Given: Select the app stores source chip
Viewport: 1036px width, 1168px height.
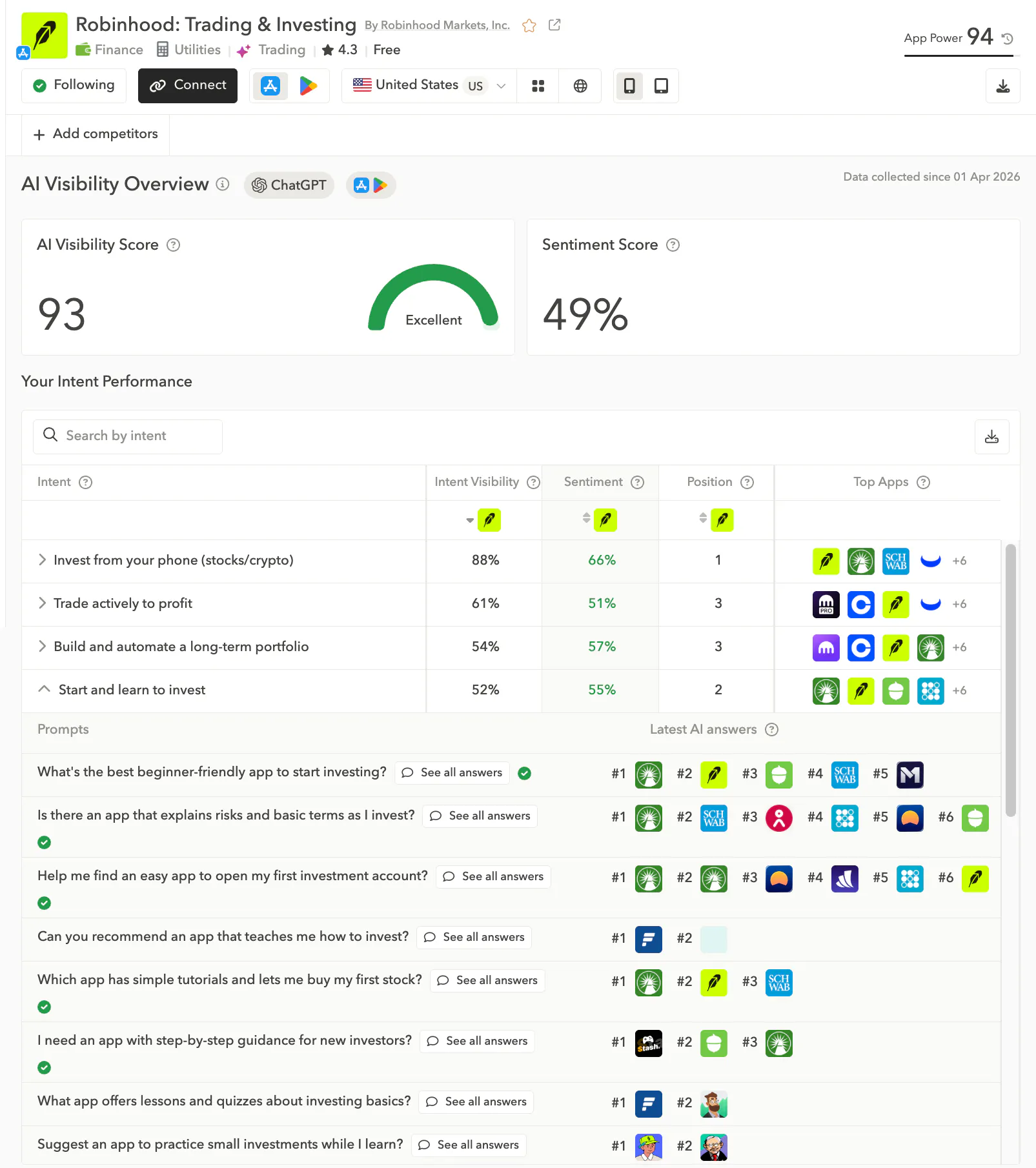Looking at the screenshot, I should [x=371, y=185].
